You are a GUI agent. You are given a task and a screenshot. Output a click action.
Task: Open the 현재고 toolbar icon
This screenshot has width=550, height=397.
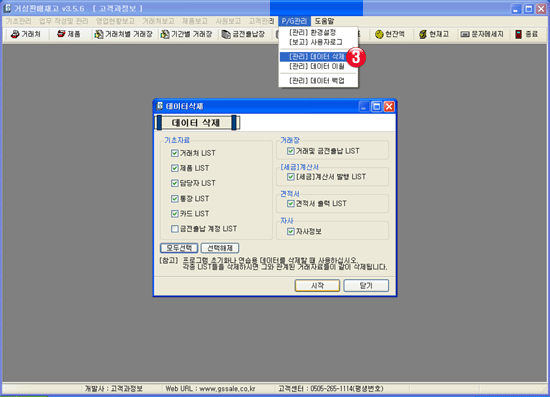(434, 34)
